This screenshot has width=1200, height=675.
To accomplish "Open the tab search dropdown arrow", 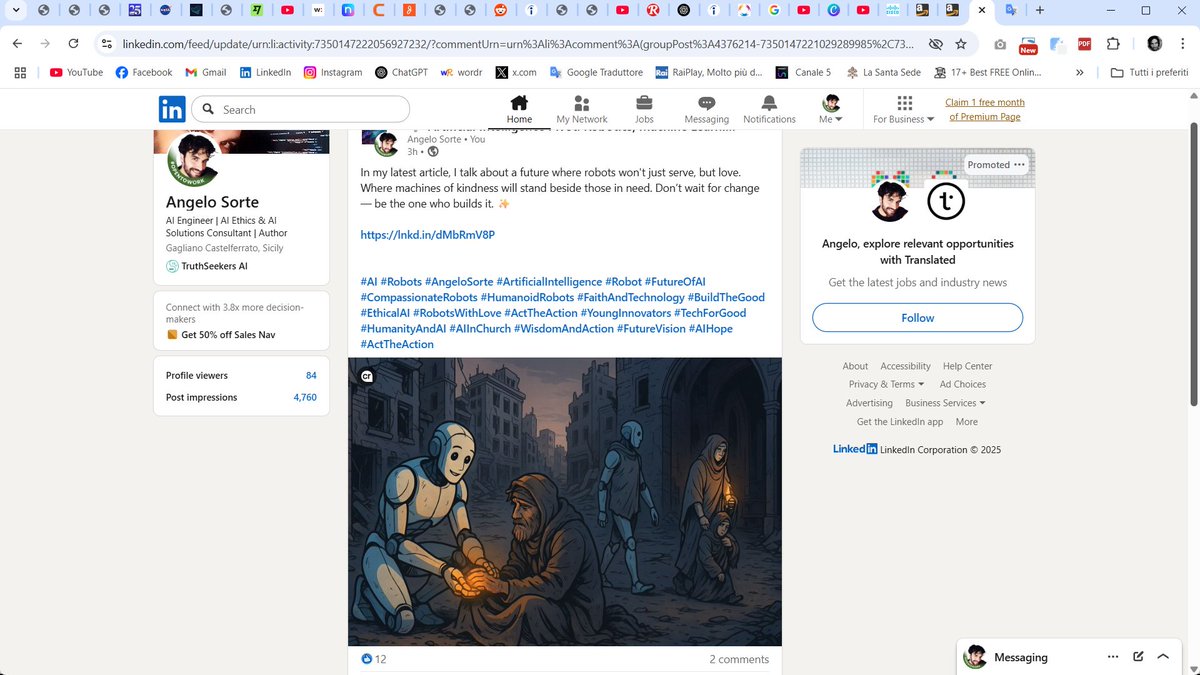I will [15, 11].
